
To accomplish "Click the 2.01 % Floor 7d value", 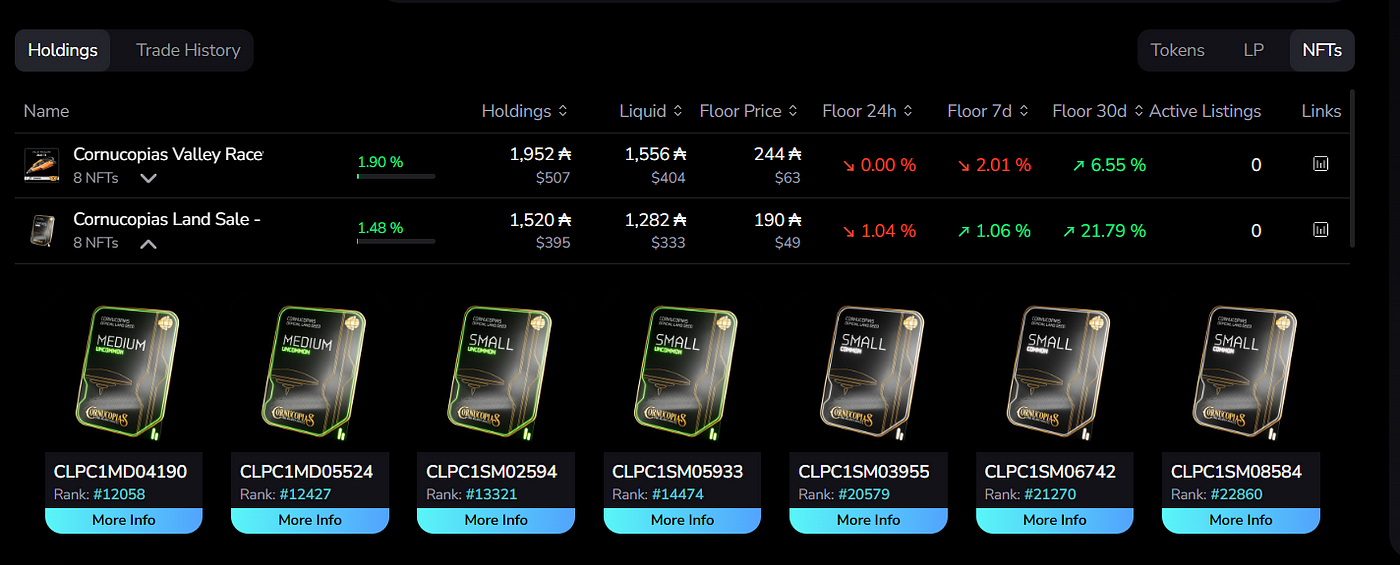I will tap(993, 165).
